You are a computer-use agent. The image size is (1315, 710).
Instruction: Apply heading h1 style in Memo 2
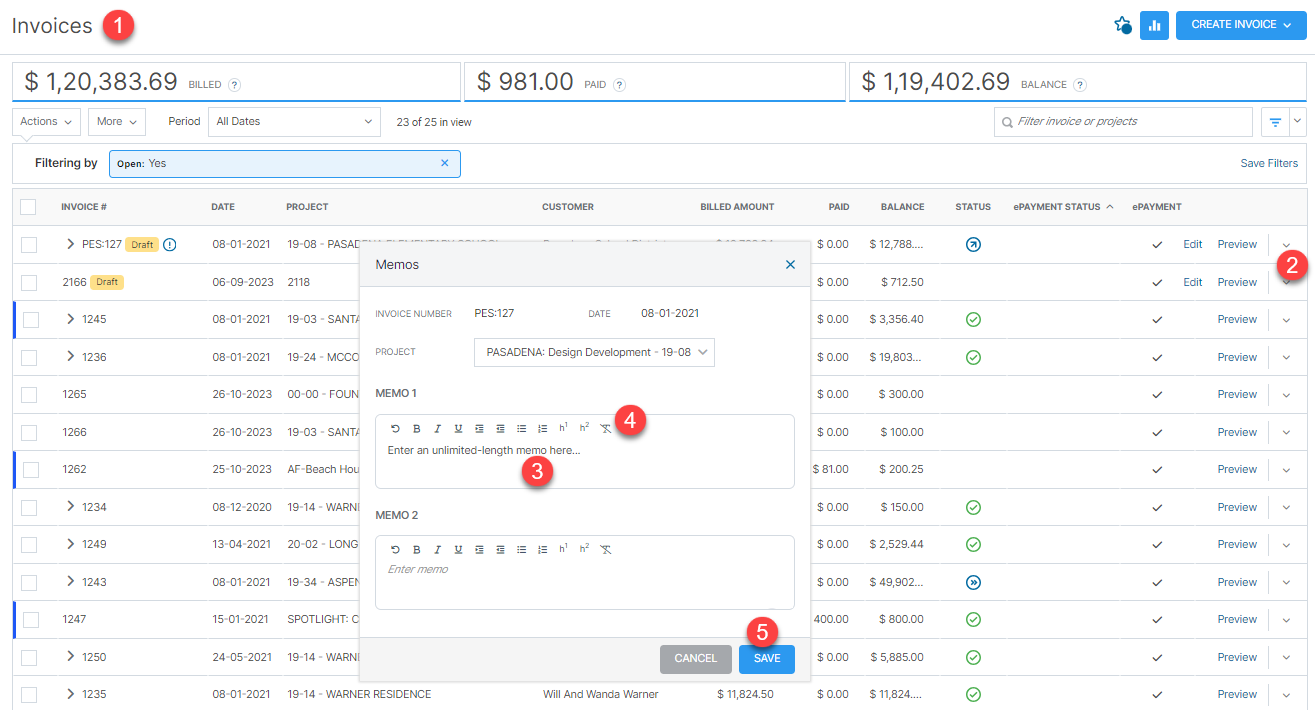(x=562, y=548)
